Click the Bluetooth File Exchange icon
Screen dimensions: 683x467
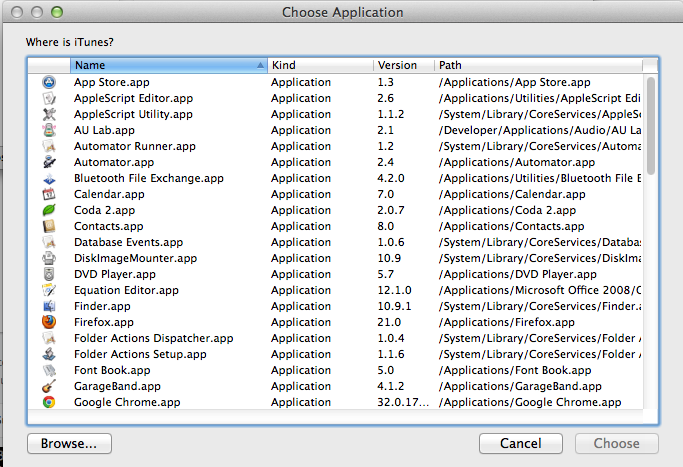pos(49,178)
